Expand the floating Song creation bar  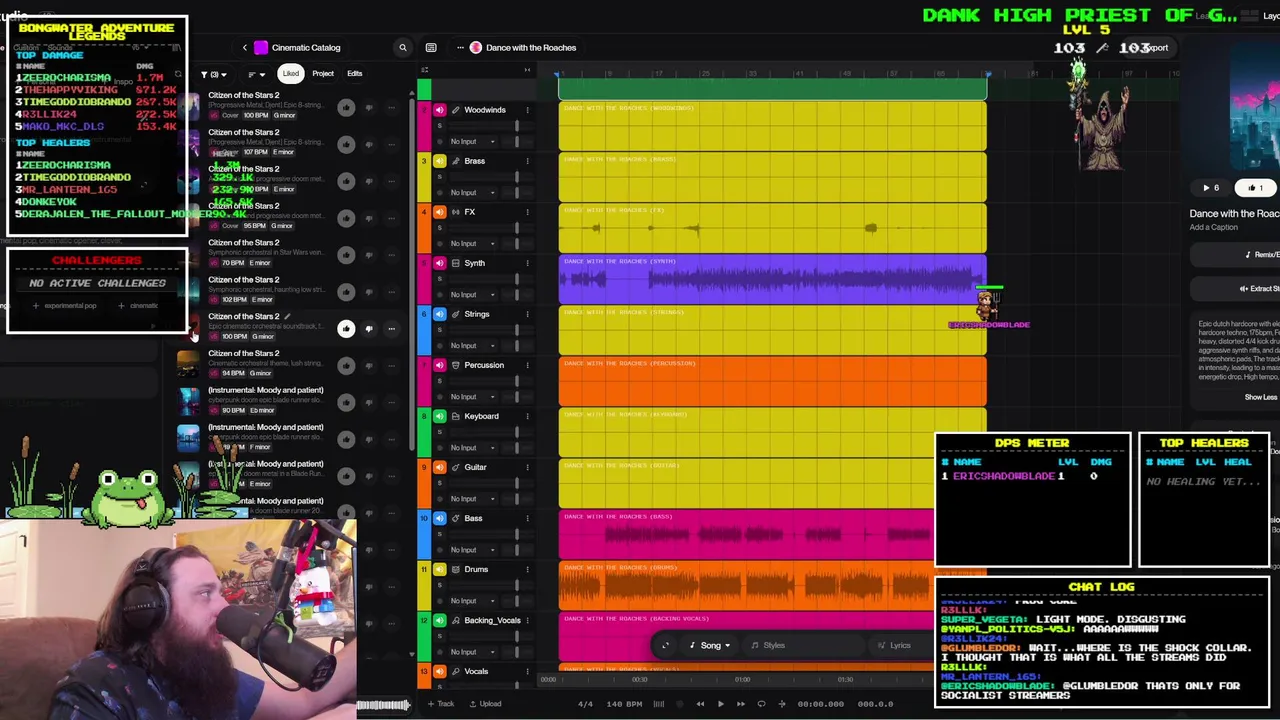coord(665,645)
